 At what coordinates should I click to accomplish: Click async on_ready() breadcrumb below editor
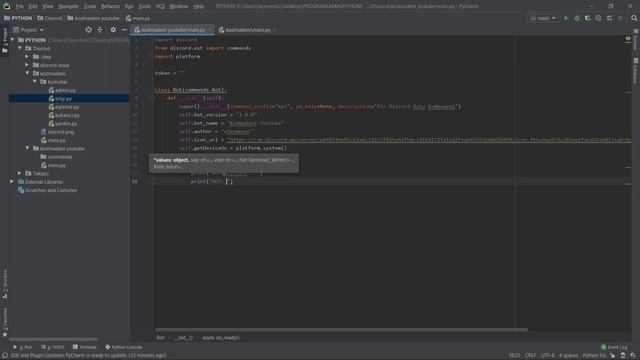pos(221,338)
